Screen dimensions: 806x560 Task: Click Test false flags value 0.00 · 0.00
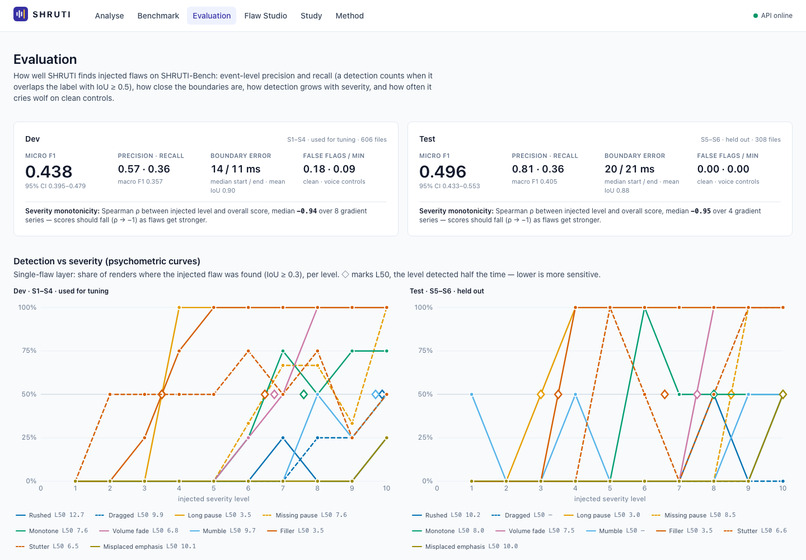coord(723,169)
